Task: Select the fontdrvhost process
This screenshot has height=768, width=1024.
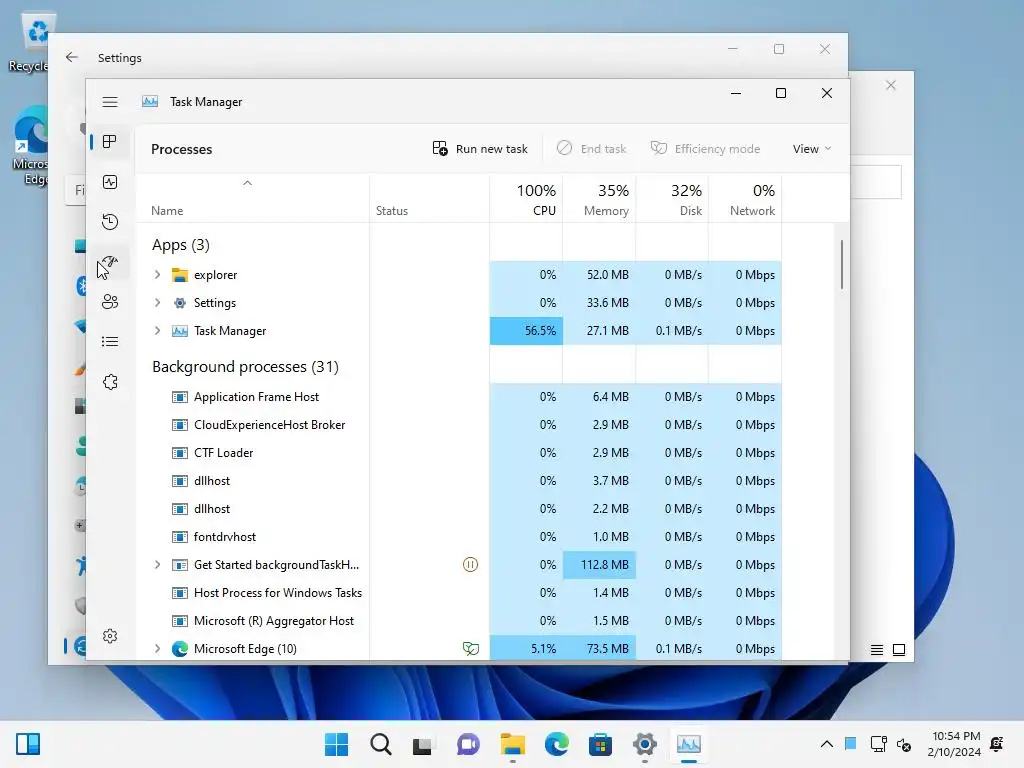Action: [x=458, y=537]
